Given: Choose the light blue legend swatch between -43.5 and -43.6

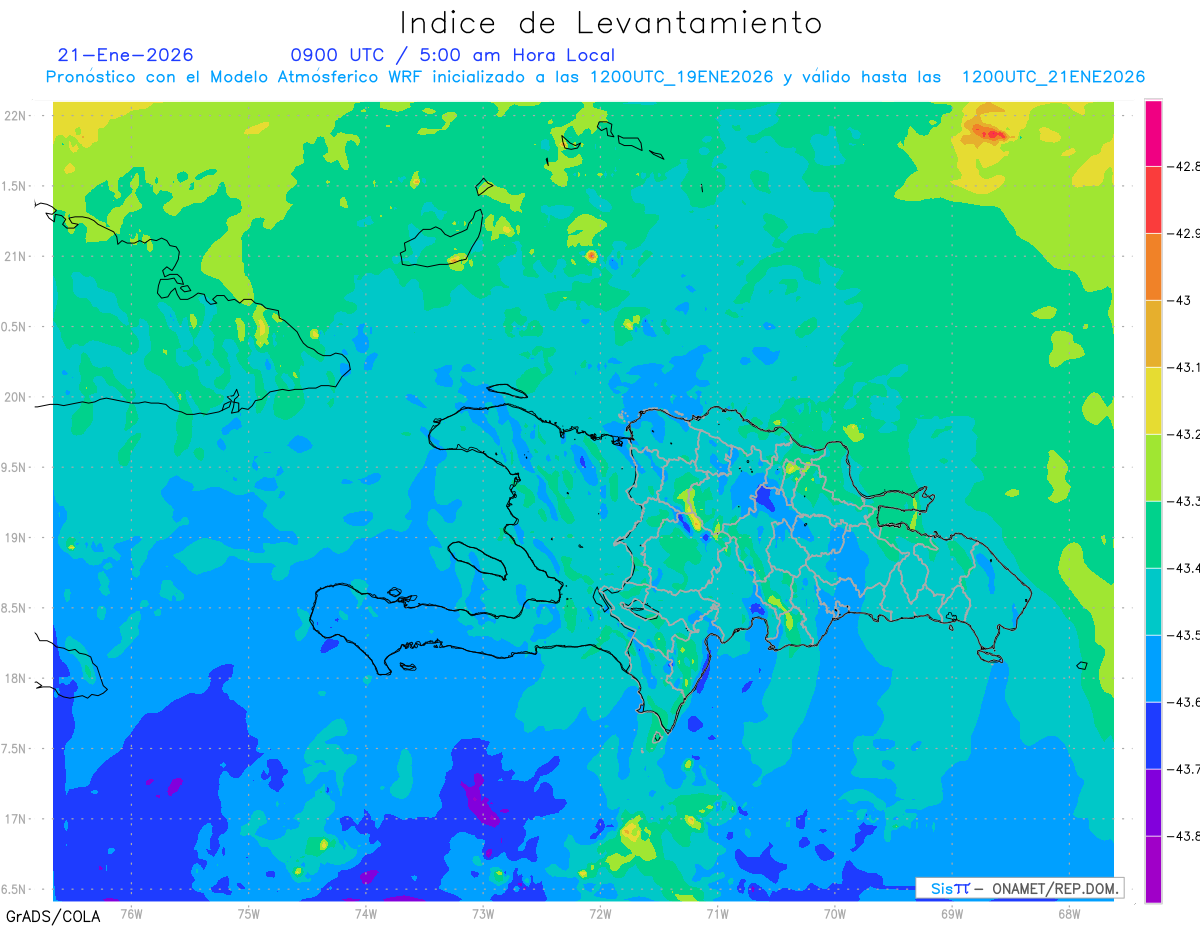Looking at the screenshot, I should coord(1153,668).
